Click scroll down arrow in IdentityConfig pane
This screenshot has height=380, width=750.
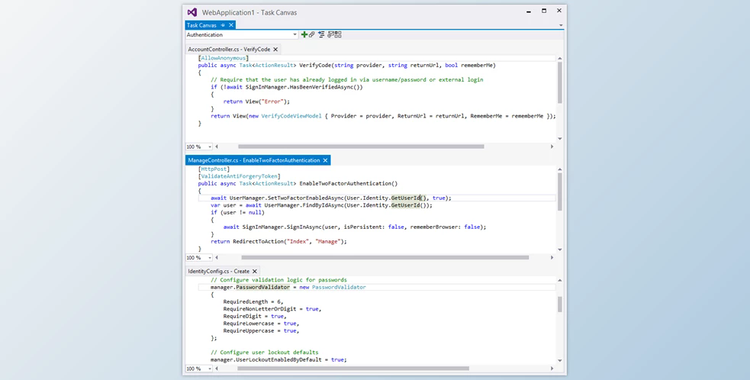[x=560, y=361]
